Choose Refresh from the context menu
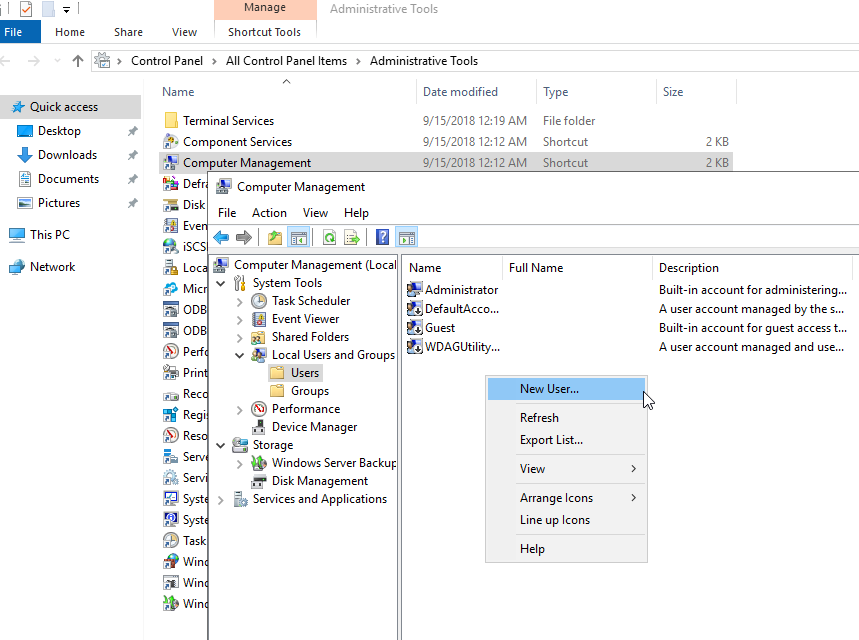The width and height of the screenshot is (859, 640). 566,418
